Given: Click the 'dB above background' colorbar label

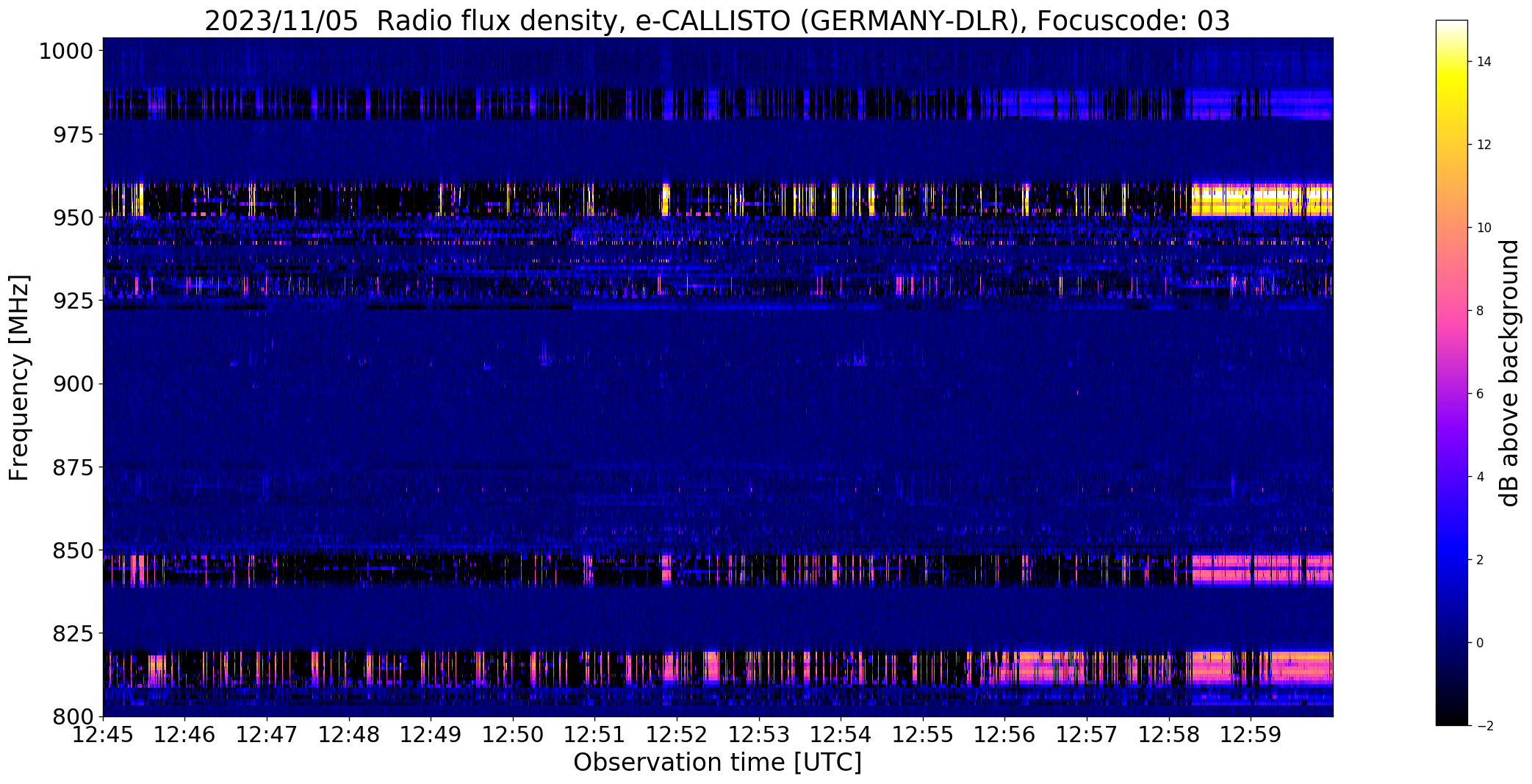Looking at the screenshot, I should tap(1509, 373).
